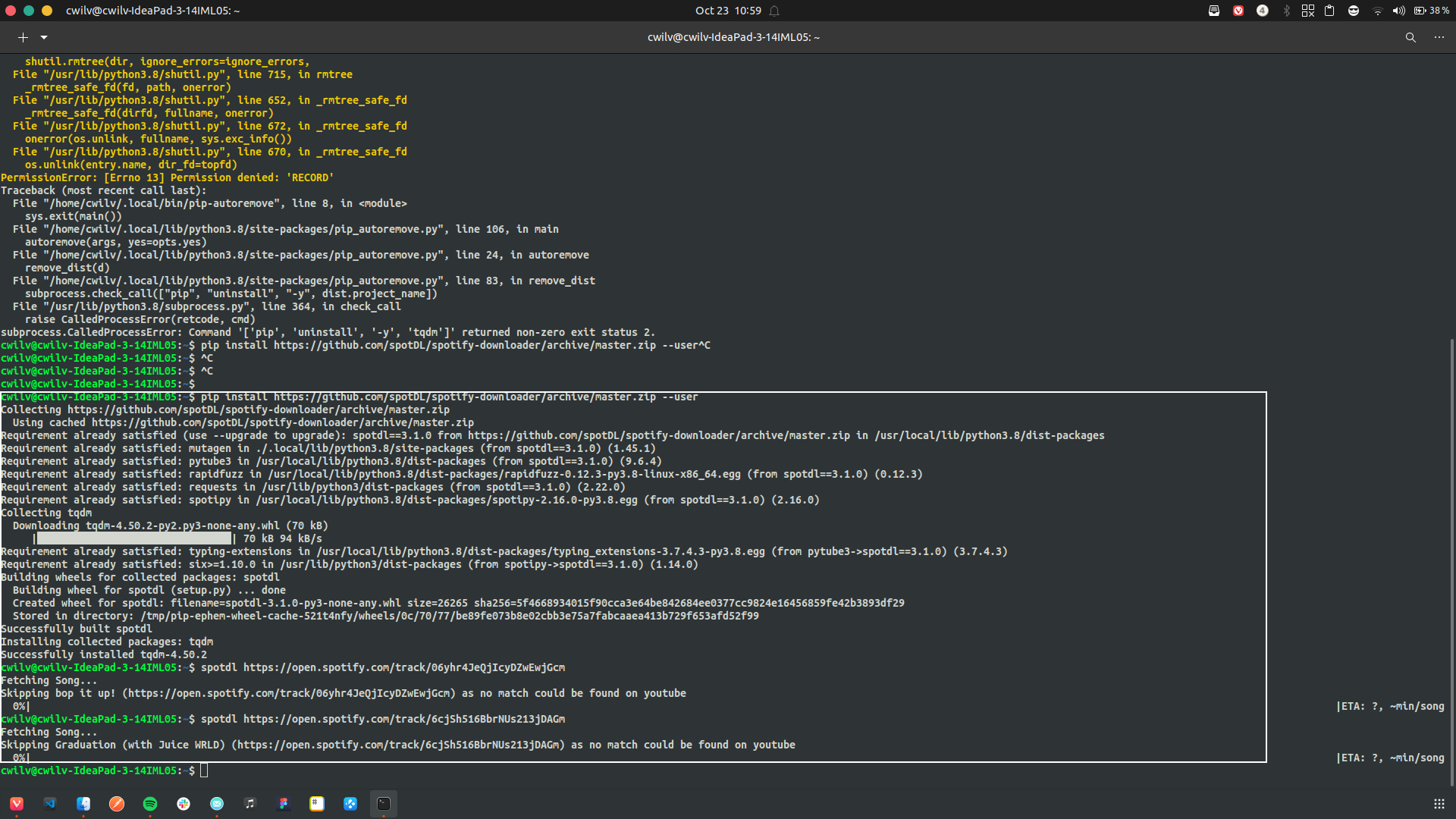Open a new terminal tab with plus button
Viewport: 1456px width, 819px height.
tap(23, 37)
